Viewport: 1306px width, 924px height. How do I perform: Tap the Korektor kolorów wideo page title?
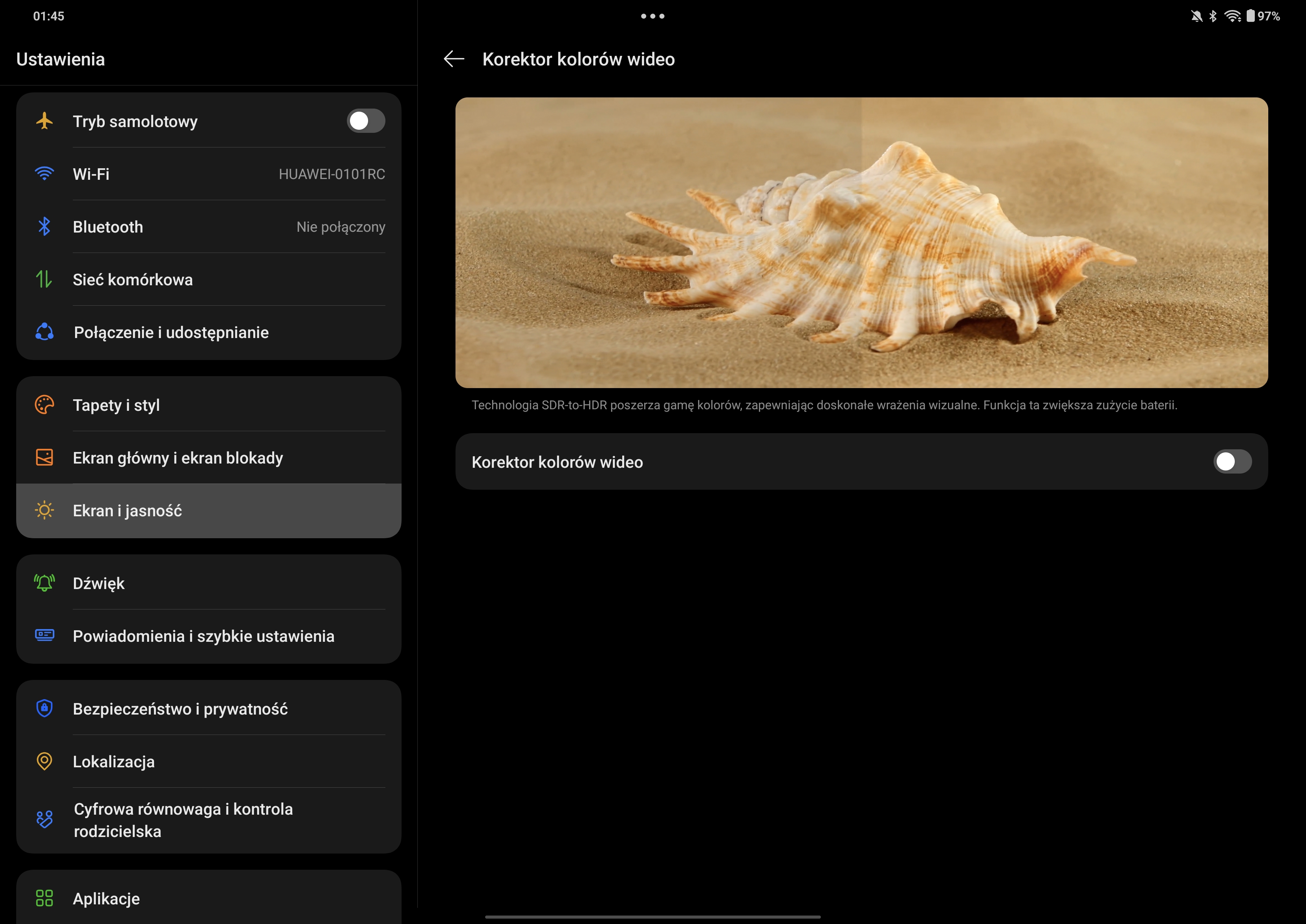[579, 59]
